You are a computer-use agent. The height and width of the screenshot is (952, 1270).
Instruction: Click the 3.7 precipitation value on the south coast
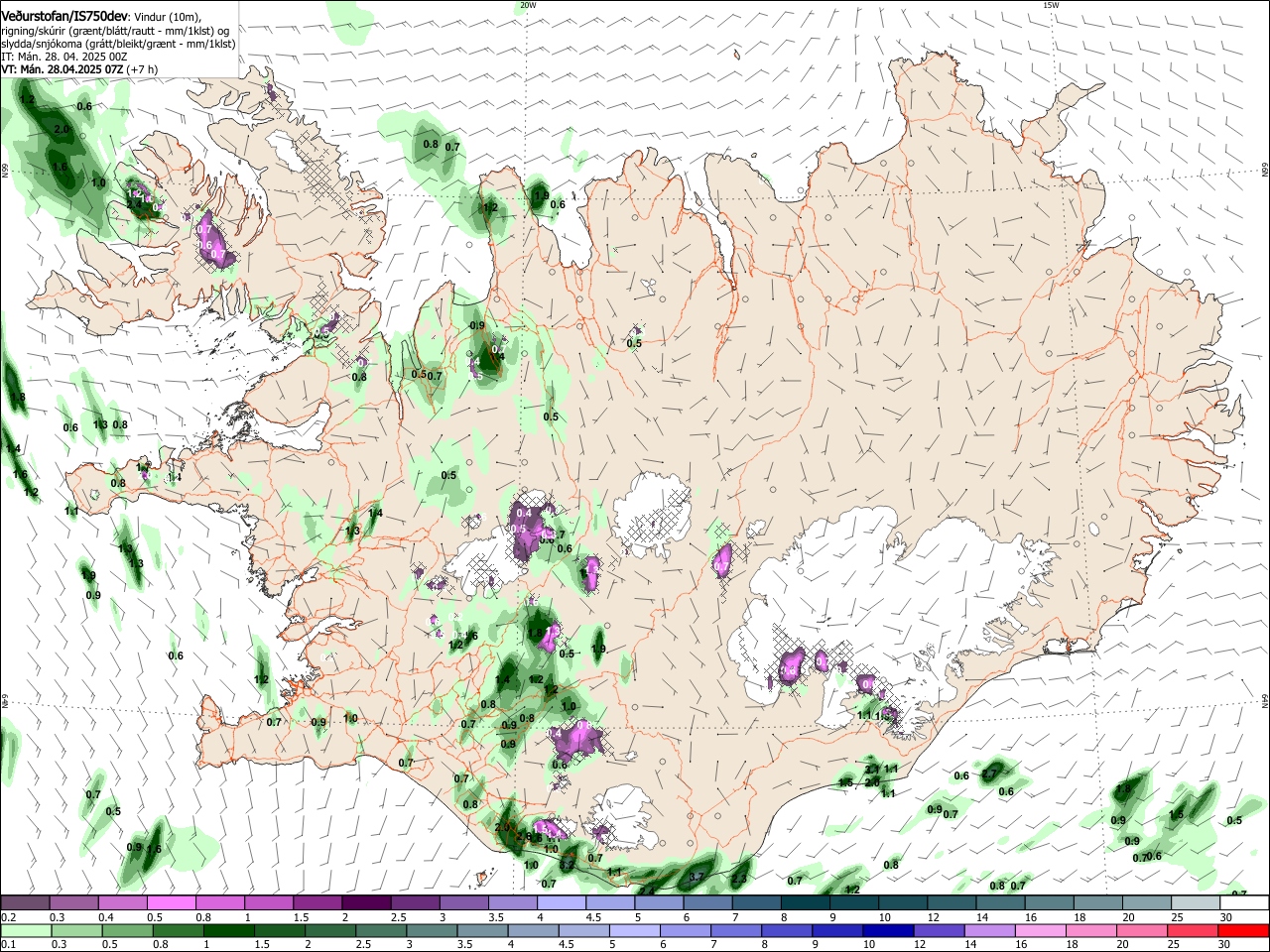697,877
